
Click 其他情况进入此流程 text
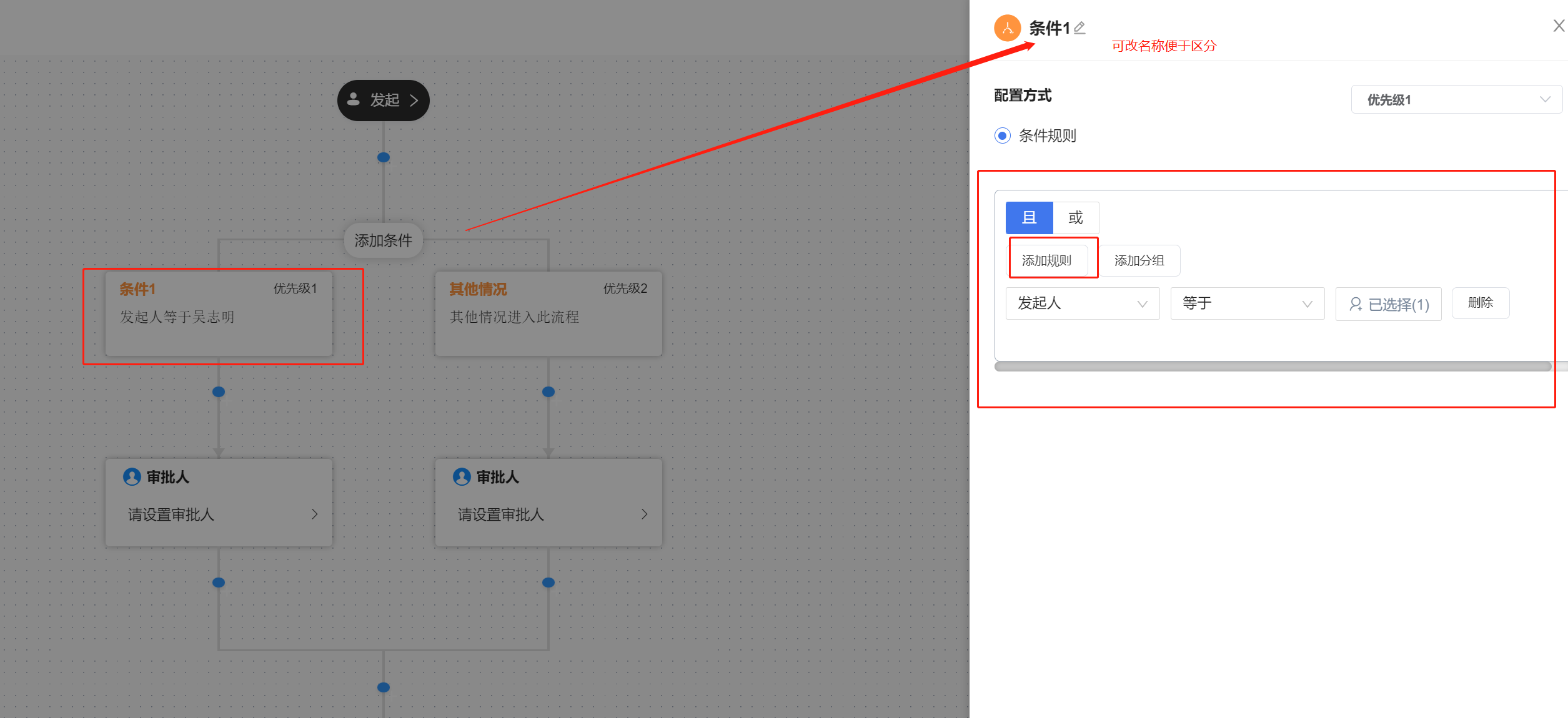[x=515, y=317]
